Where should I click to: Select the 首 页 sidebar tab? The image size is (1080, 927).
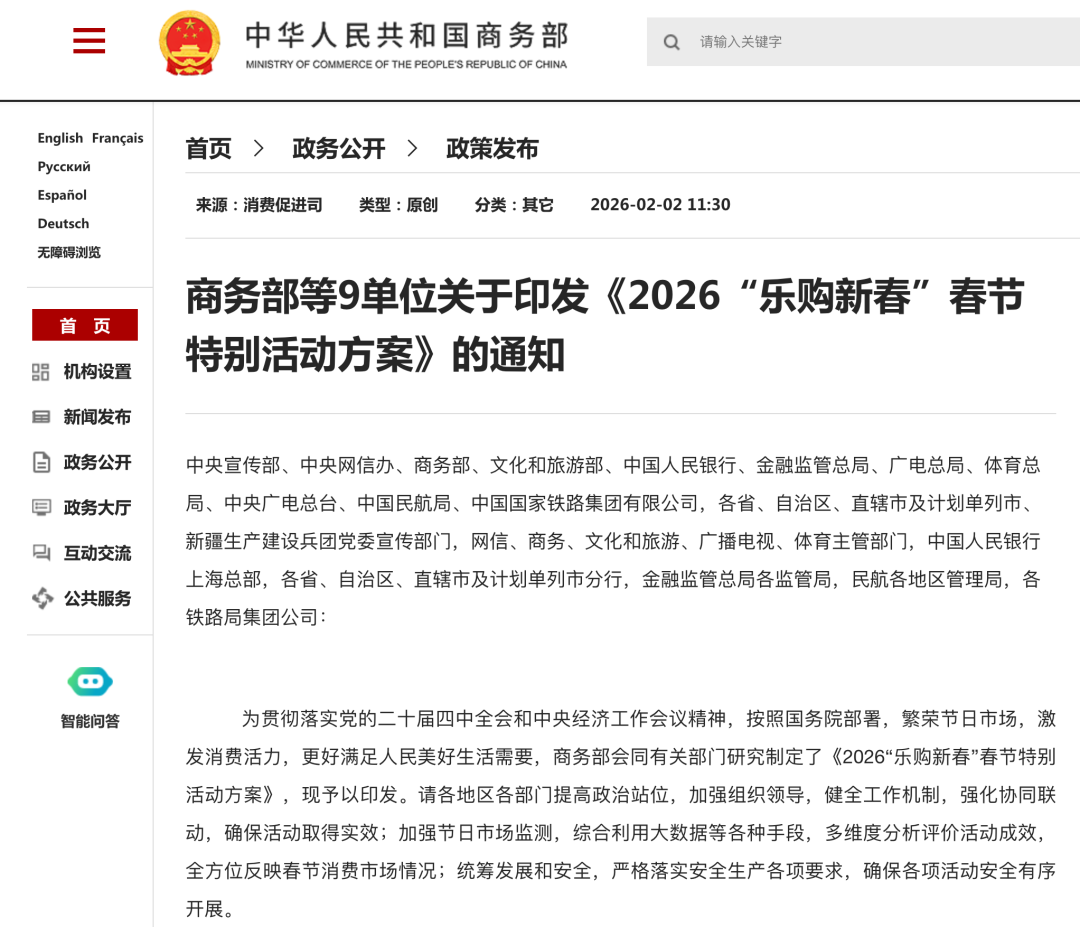[x=84, y=324]
